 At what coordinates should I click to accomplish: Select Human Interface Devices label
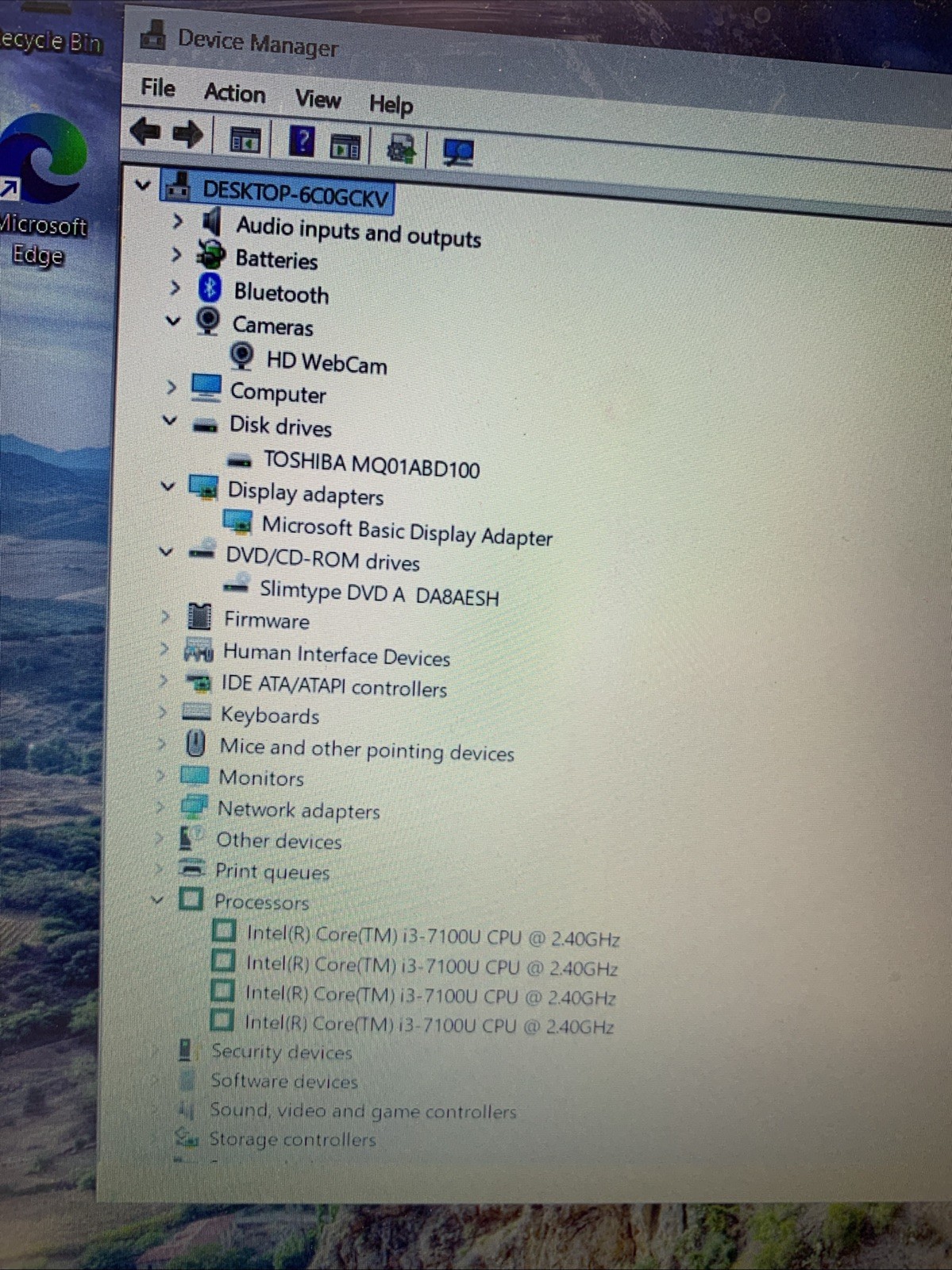pyautogui.click(x=337, y=655)
